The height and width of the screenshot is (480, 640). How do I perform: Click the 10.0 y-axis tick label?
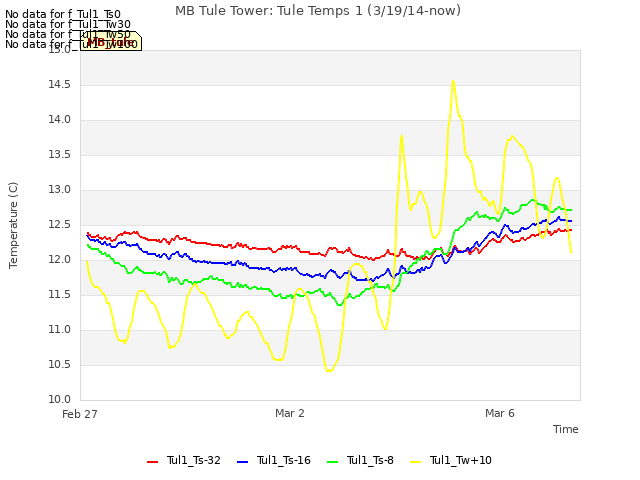tap(60, 400)
